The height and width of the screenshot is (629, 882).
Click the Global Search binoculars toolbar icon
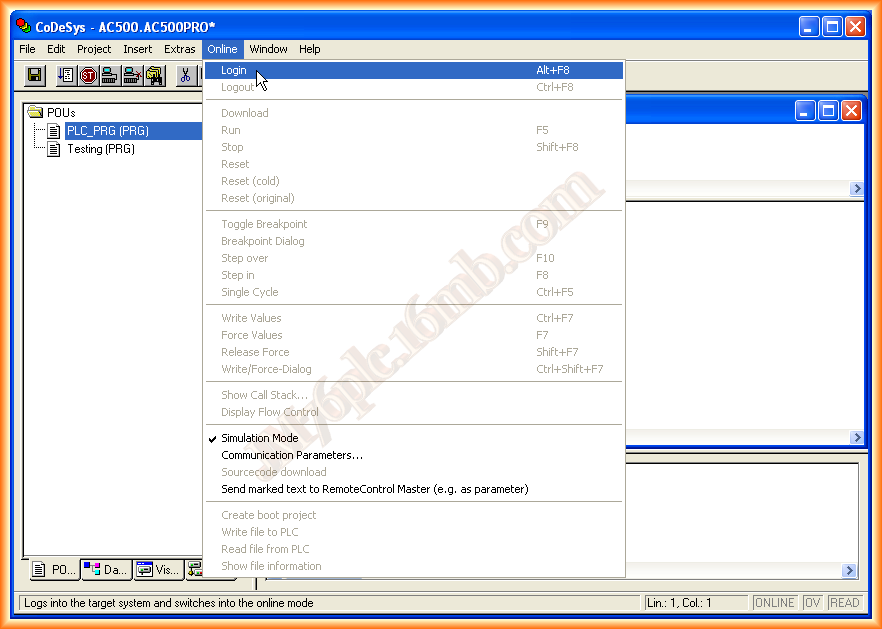tap(155, 75)
